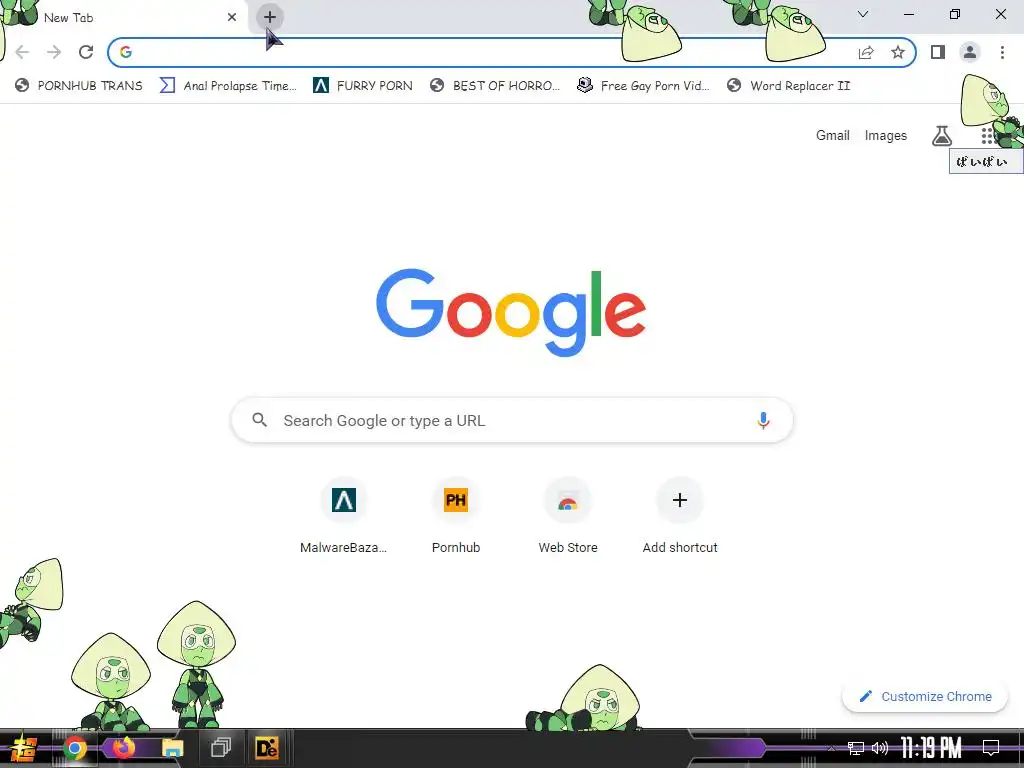Bookmark this tab with the star icon
The width and height of the screenshot is (1024, 768).
(898, 52)
